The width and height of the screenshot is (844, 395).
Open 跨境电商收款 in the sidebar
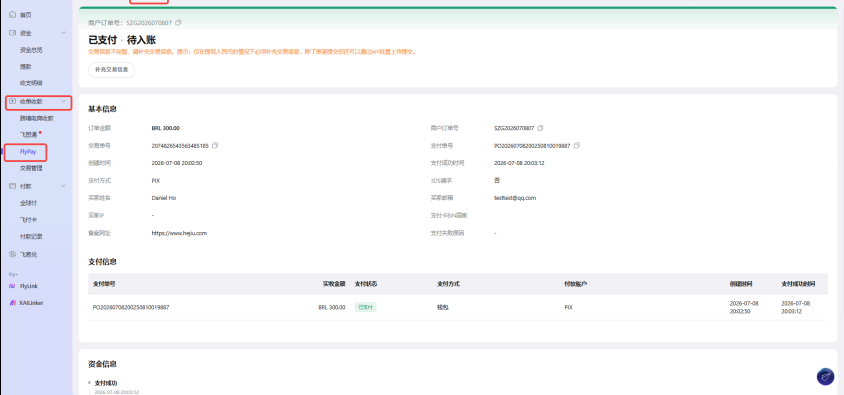[x=37, y=118]
